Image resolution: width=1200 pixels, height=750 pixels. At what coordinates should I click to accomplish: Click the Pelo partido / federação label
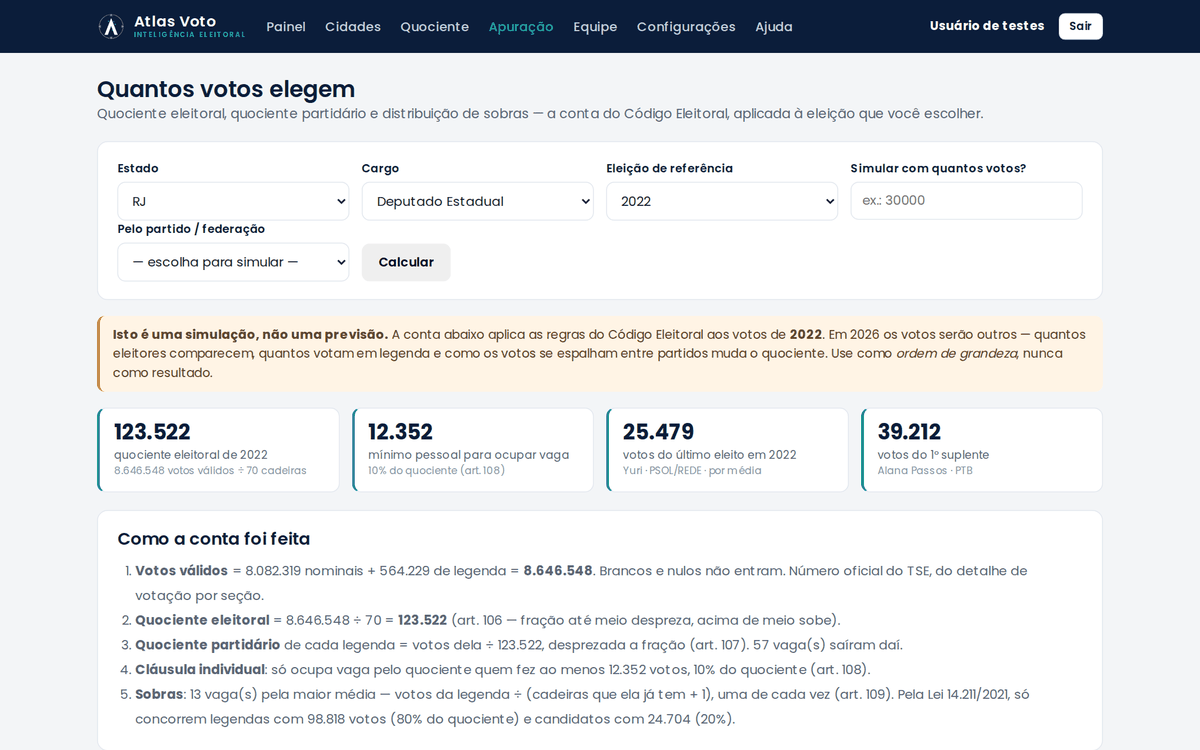pos(191,229)
